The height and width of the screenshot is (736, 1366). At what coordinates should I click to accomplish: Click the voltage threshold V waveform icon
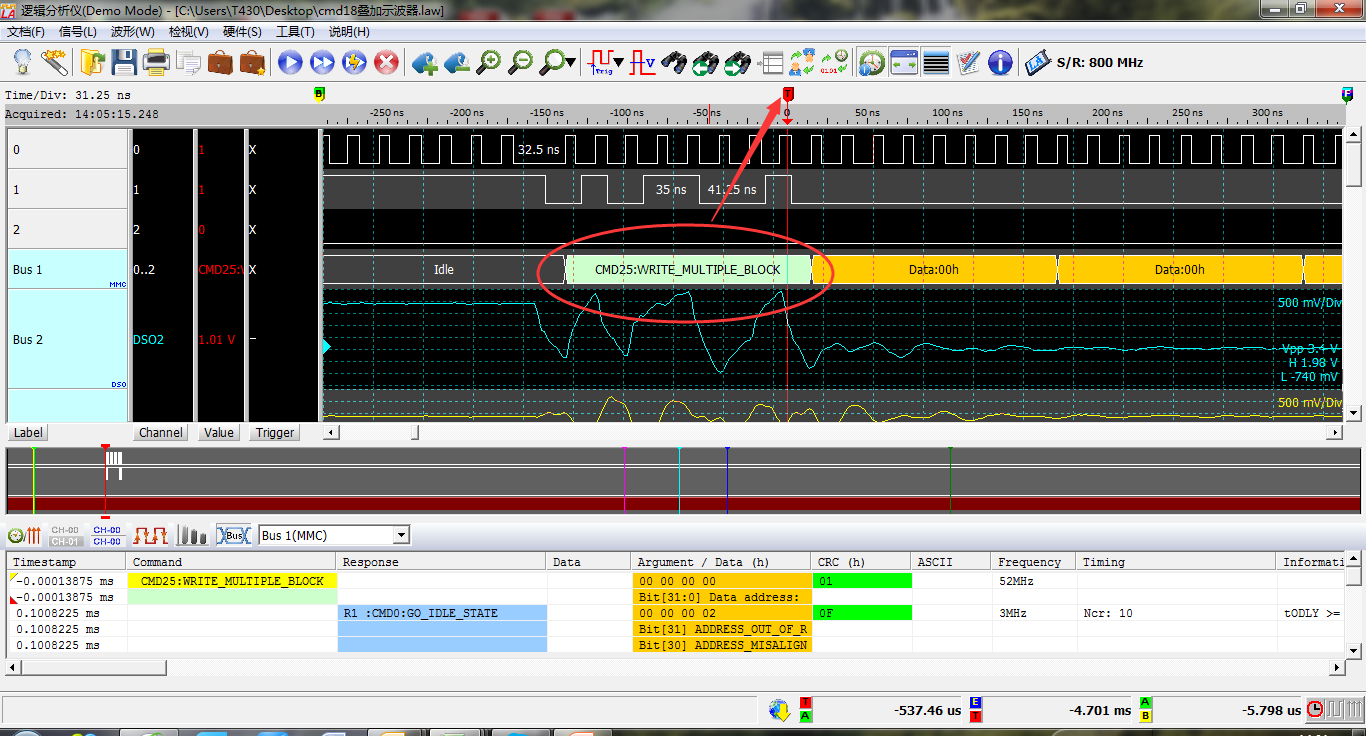coord(643,62)
